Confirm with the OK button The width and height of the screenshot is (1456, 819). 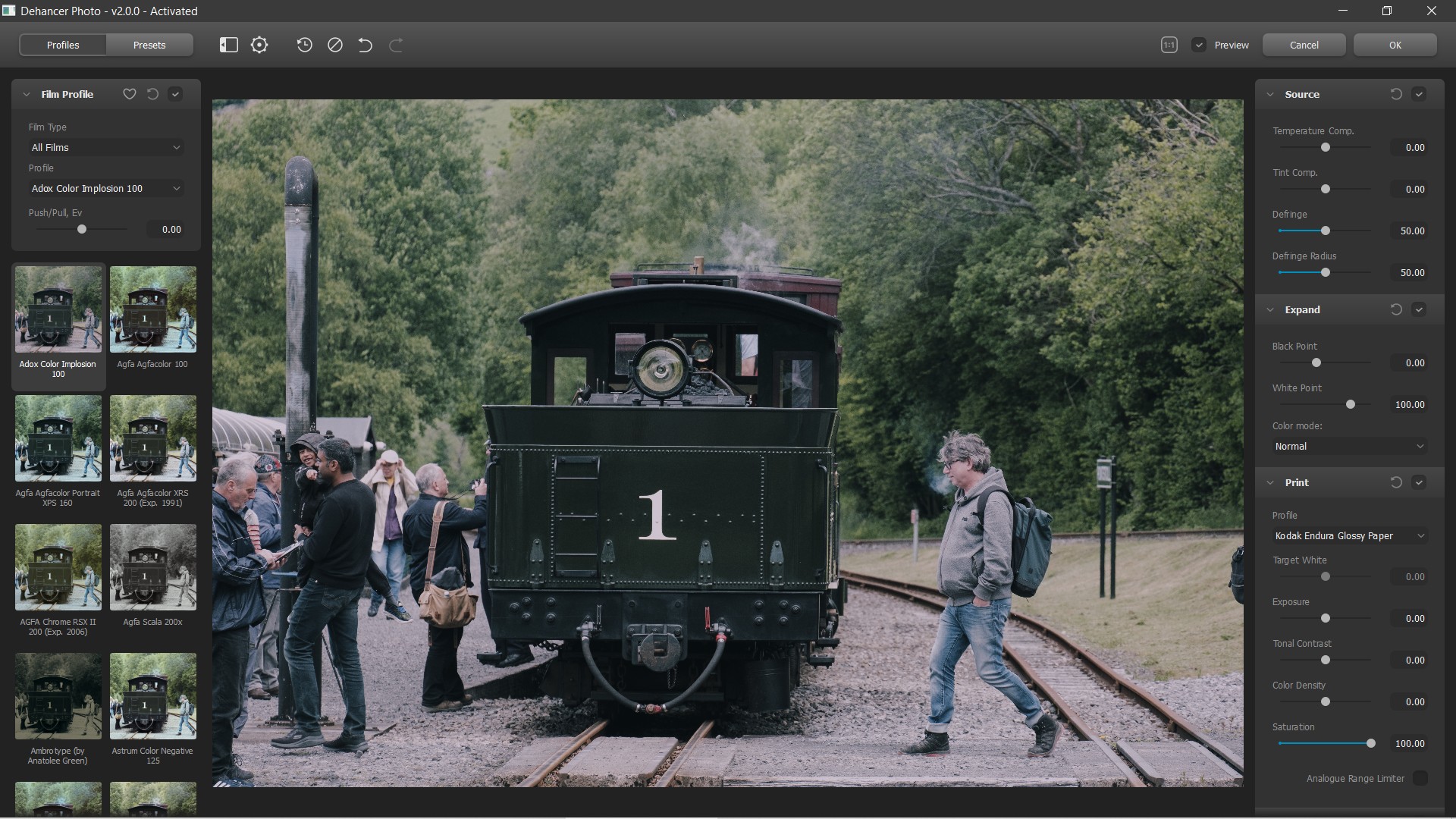(x=1395, y=45)
